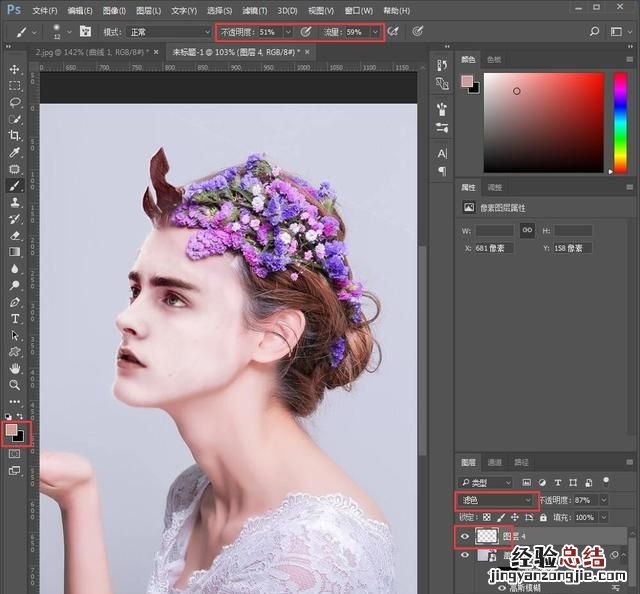Viewport: 640px width, 594px height.
Task: Click the 图层 4 layer thumbnail
Action: pyautogui.click(x=487, y=538)
